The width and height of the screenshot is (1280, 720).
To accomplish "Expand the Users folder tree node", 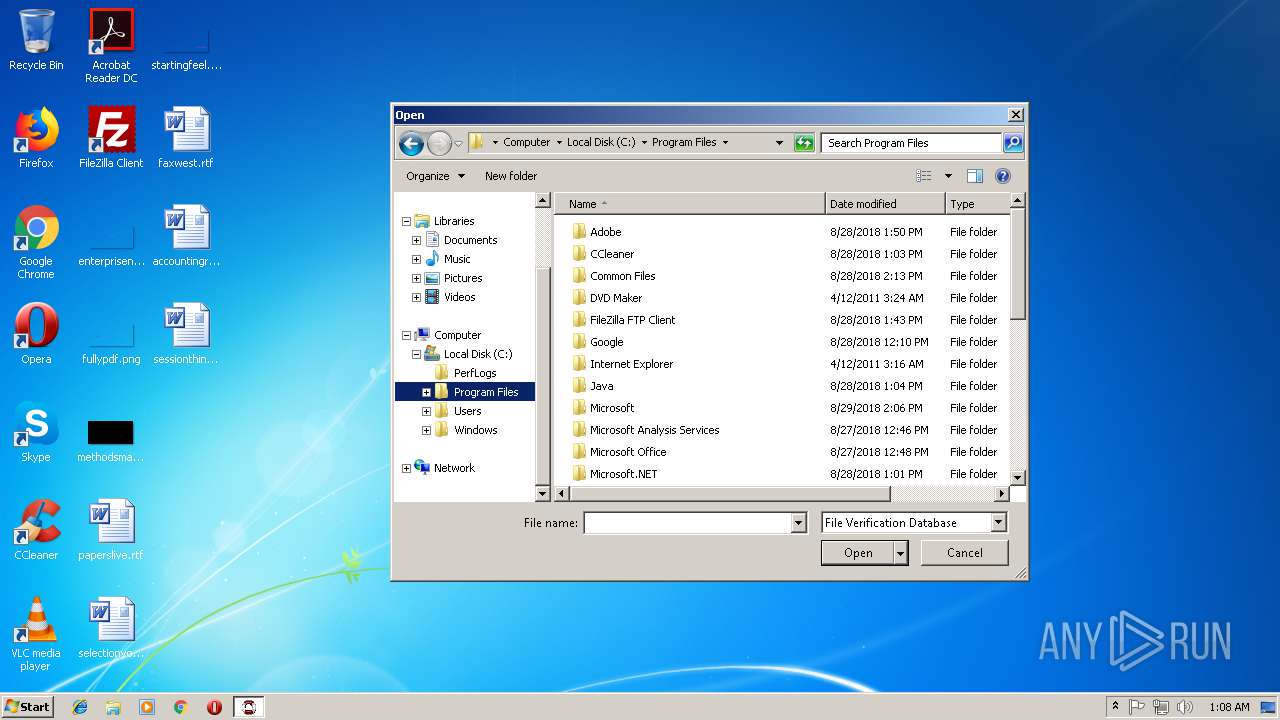I will point(426,411).
